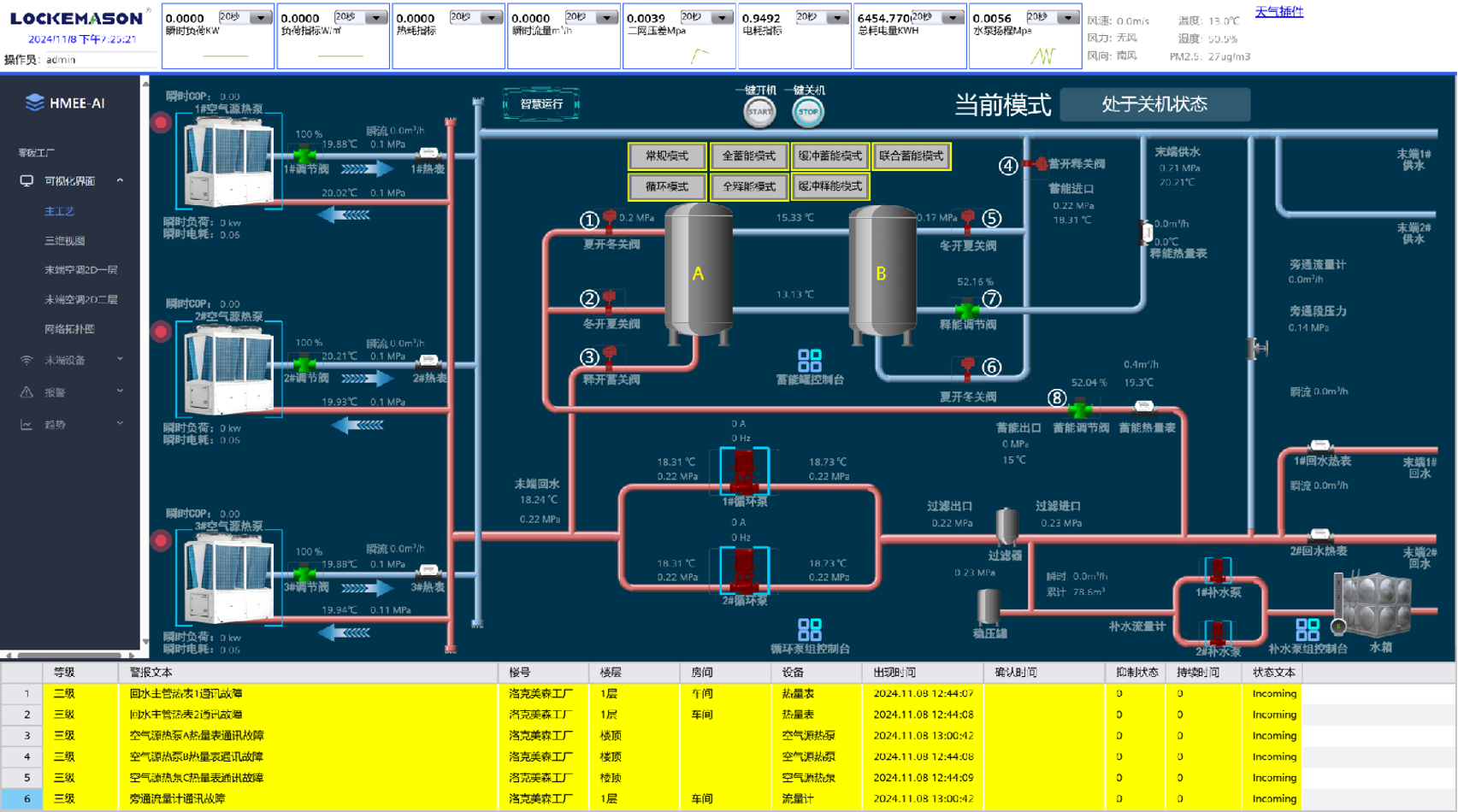Click the sidebar horizontal scrollbar
Viewport: 1458px width, 812px height.
[68, 656]
